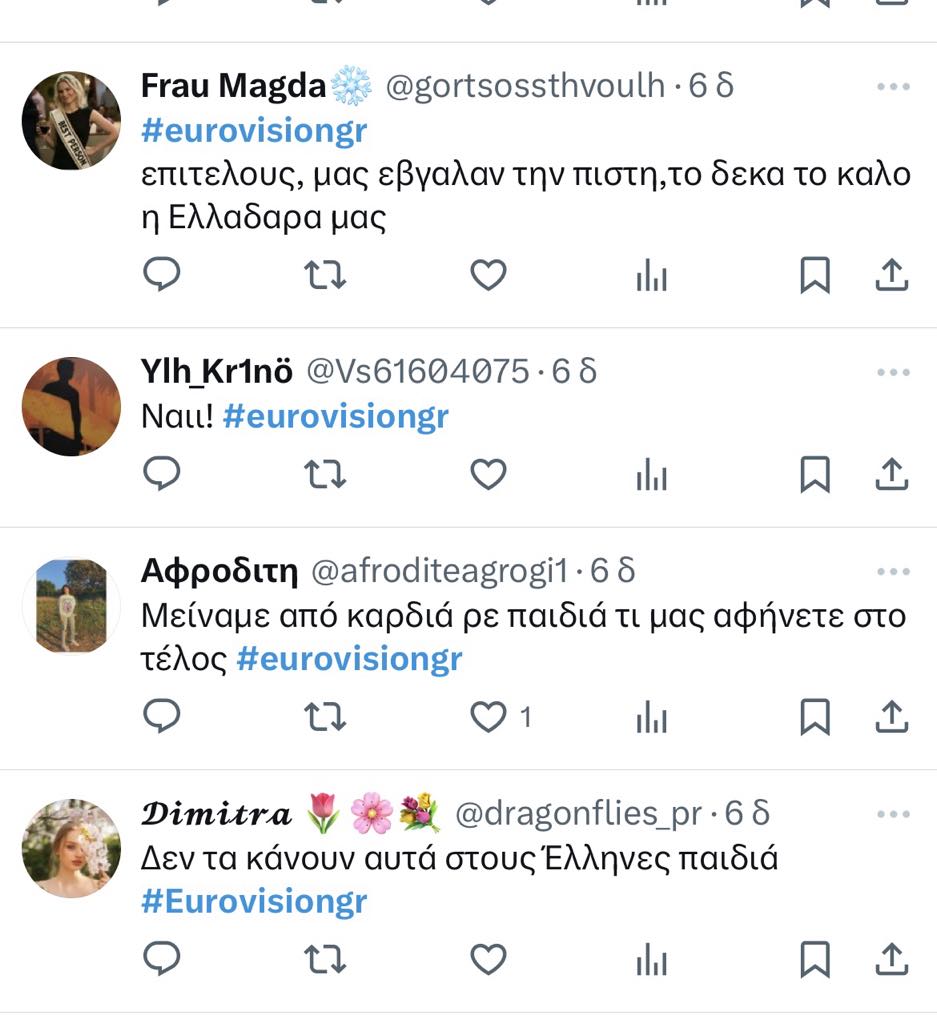Screen dimensions: 937x1024
Task: Open more options for Frau Magda's tweet
Action: [892, 87]
